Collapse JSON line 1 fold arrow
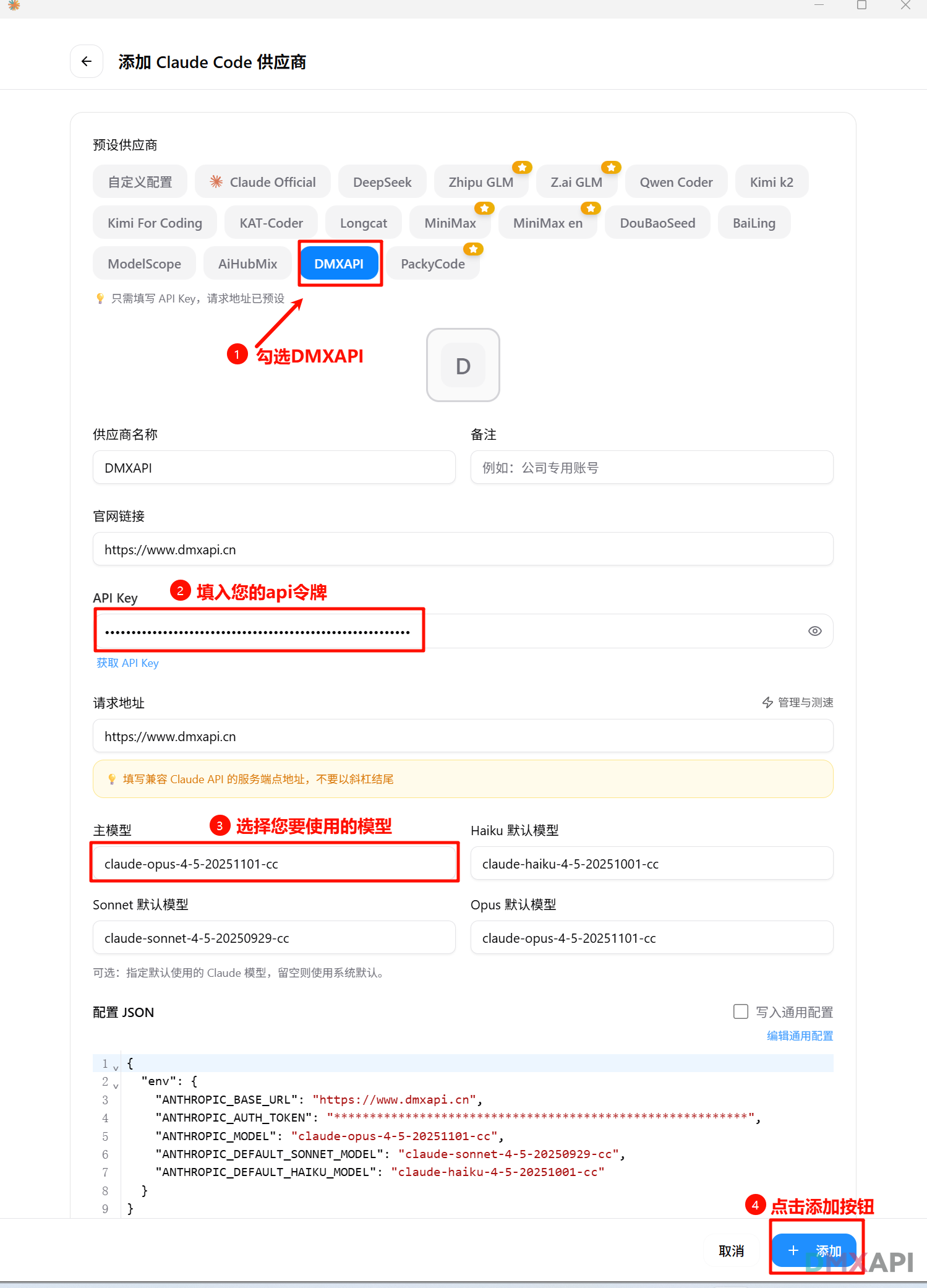This screenshot has width=927, height=1288. pos(116,1068)
